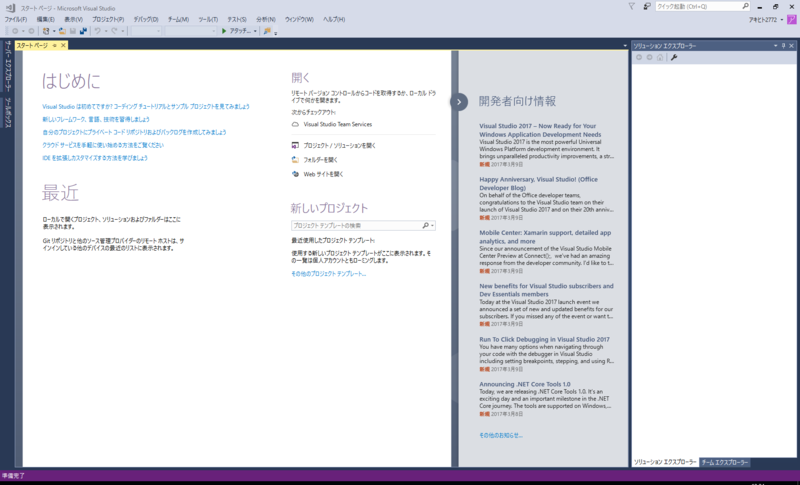Image resolution: width=800 pixels, height=485 pixels.
Task: Click the Visual Studio Team Services cloud icon
Action: (295, 124)
